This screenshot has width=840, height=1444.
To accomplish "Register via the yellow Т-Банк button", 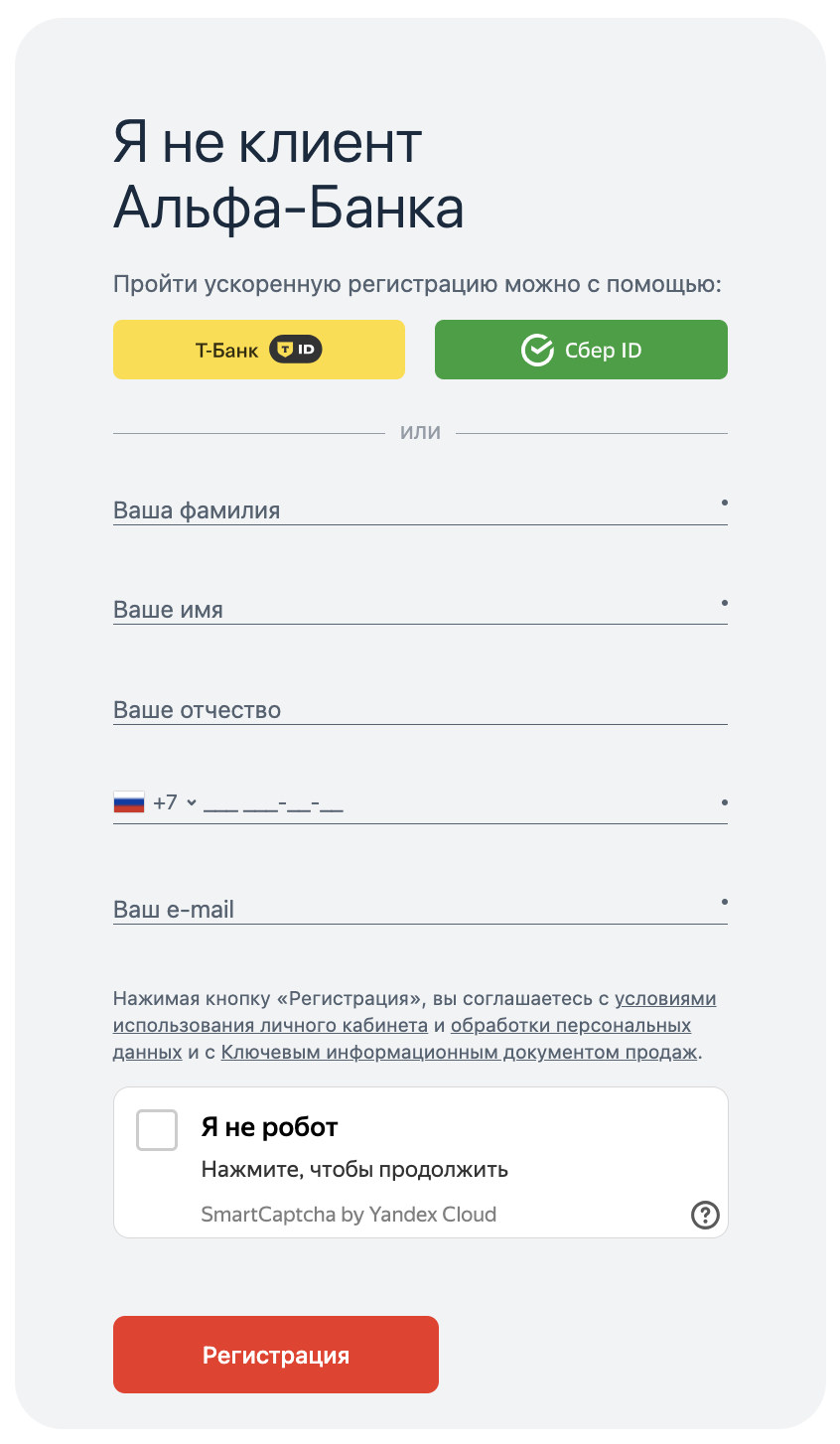I will point(258,350).
